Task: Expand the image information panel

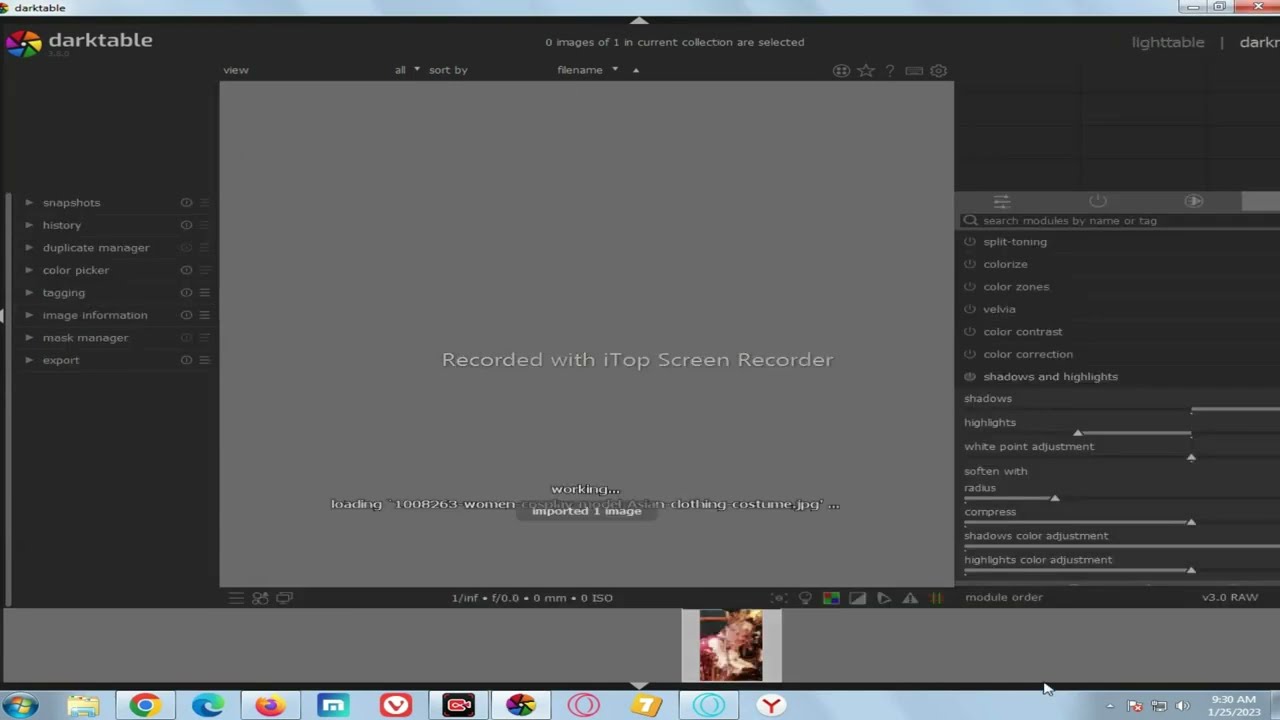Action: tap(28, 315)
